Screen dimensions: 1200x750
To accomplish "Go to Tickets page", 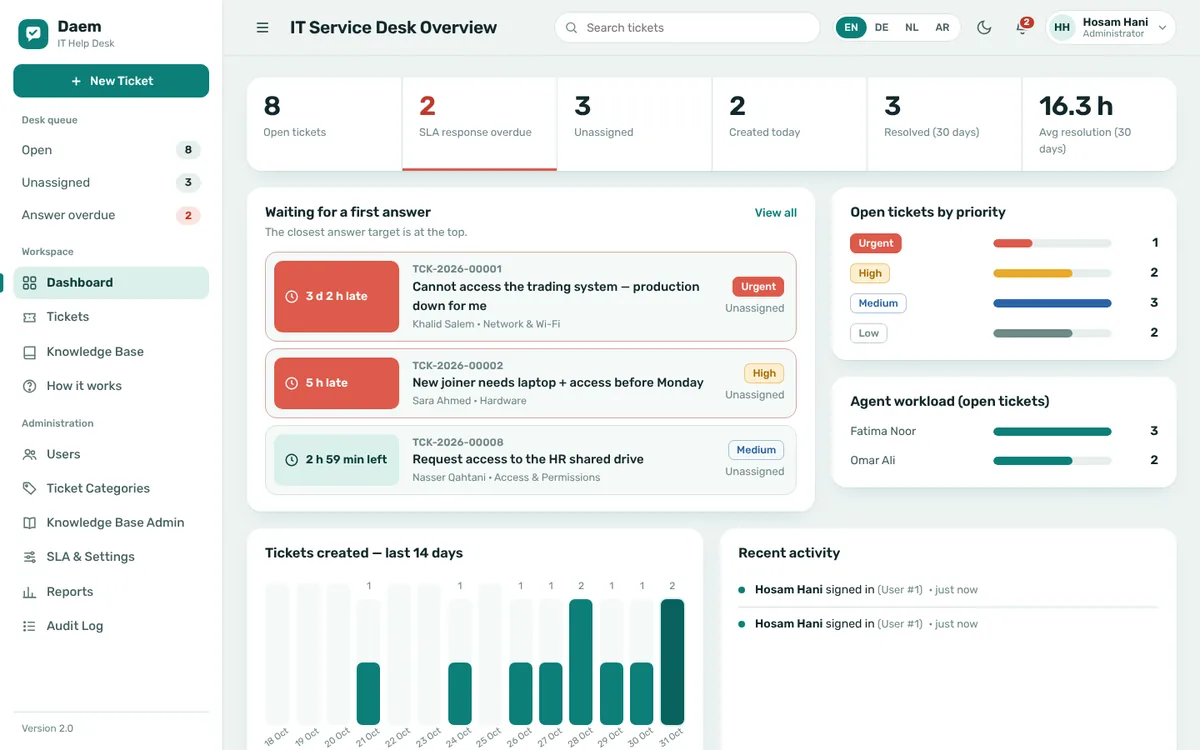I will tap(111, 317).
